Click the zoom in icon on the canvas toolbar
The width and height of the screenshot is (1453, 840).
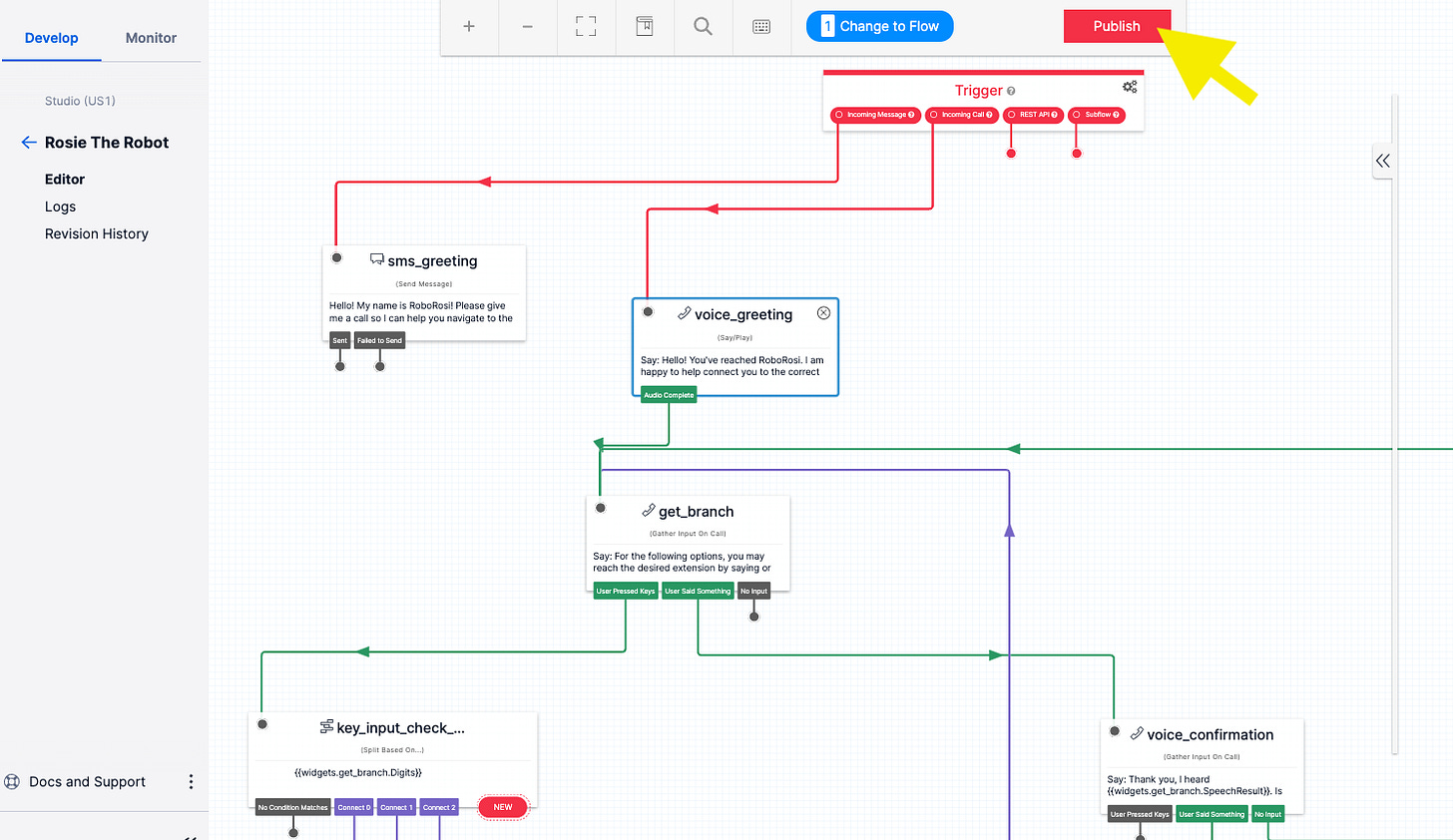(x=469, y=26)
